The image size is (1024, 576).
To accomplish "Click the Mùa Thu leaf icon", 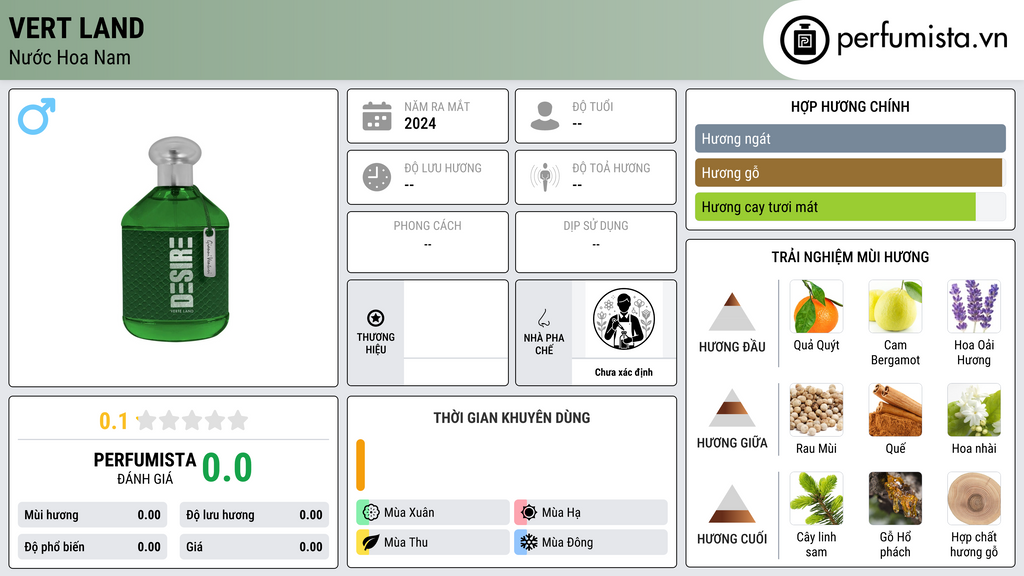I will click(371, 542).
